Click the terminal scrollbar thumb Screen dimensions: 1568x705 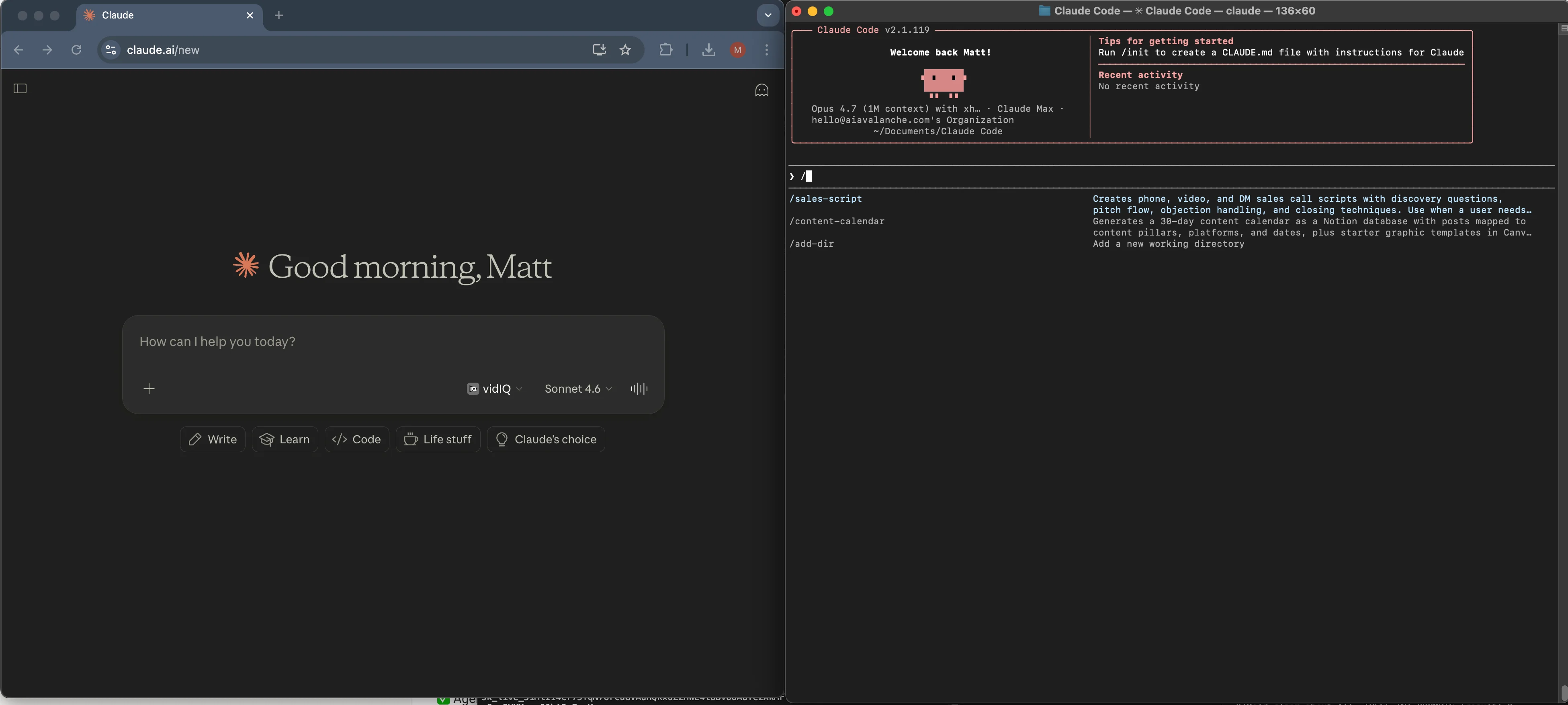point(1563,693)
